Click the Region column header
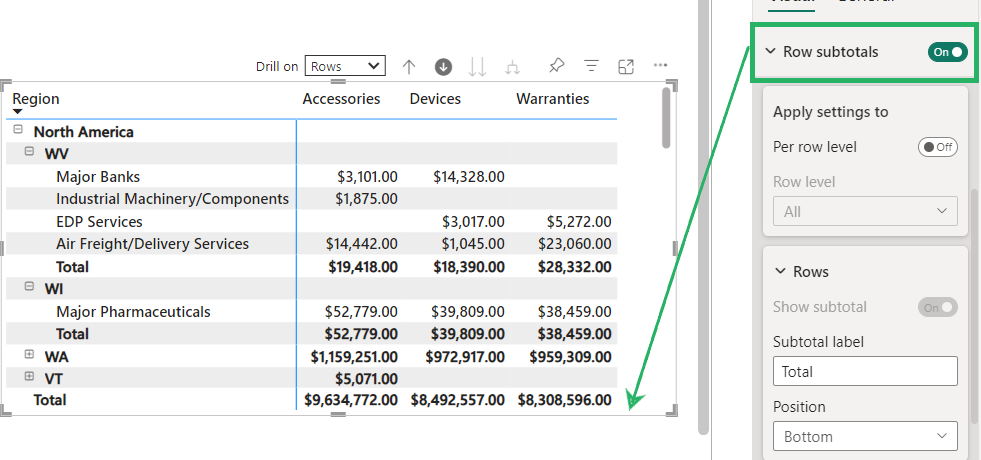 (36, 99)
